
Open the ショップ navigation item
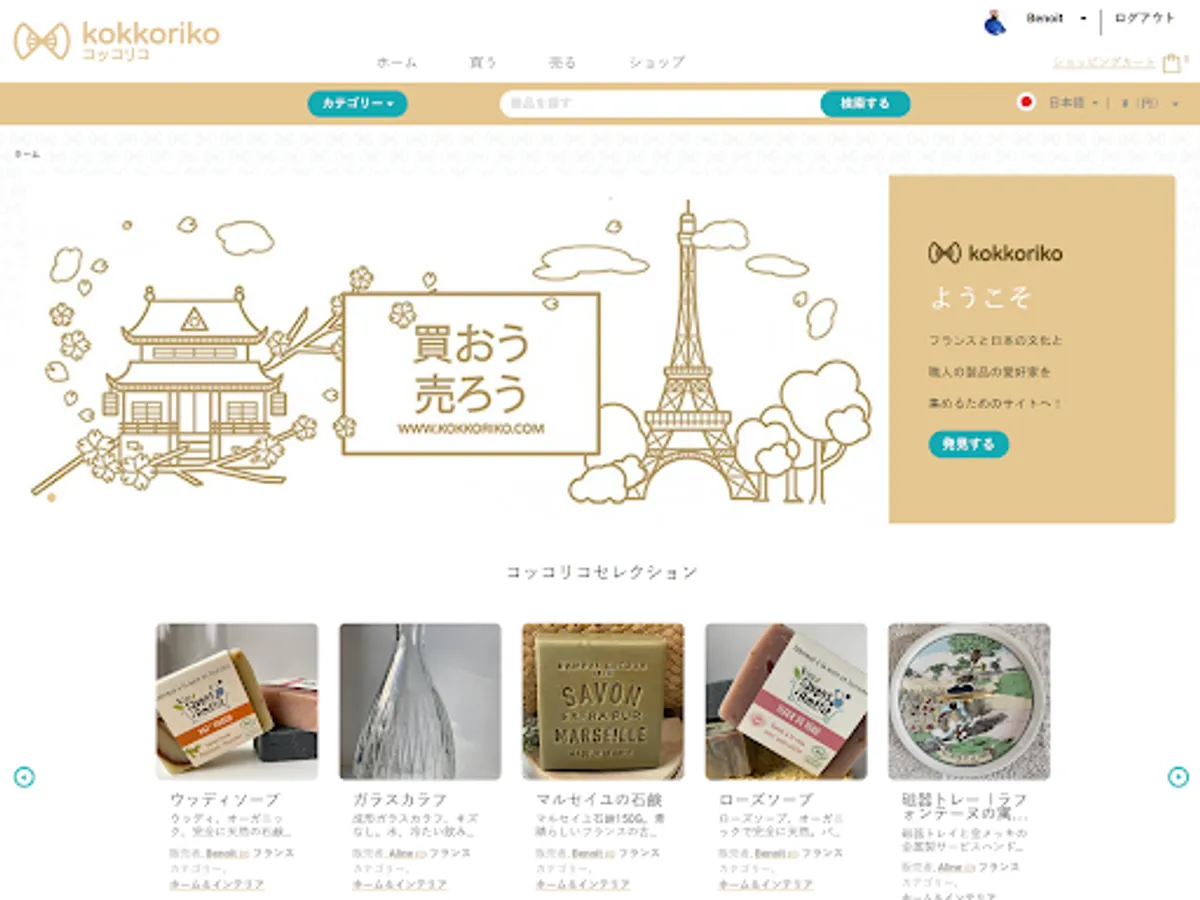(657, 62)
